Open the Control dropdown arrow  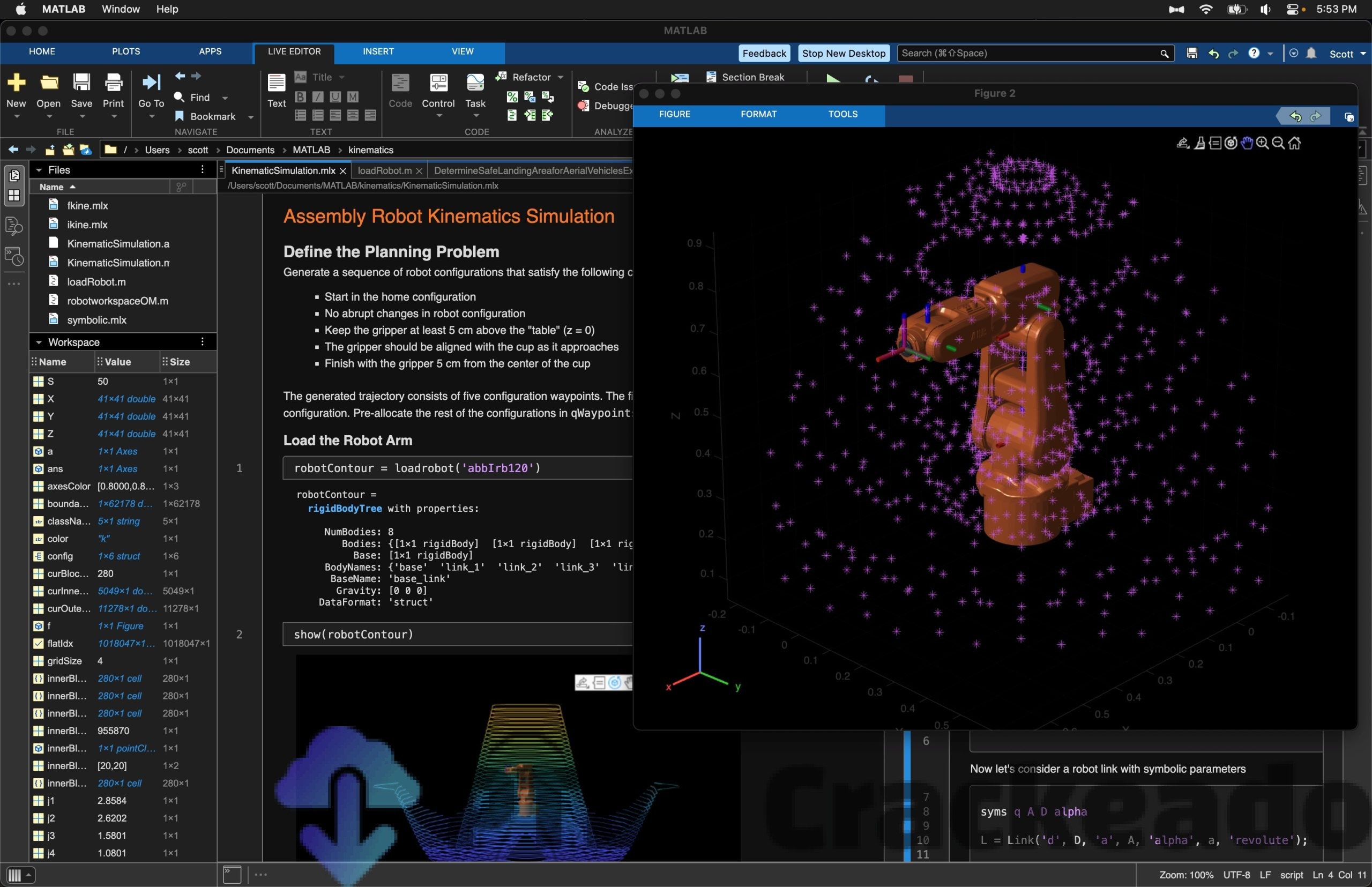coord(438,116)
